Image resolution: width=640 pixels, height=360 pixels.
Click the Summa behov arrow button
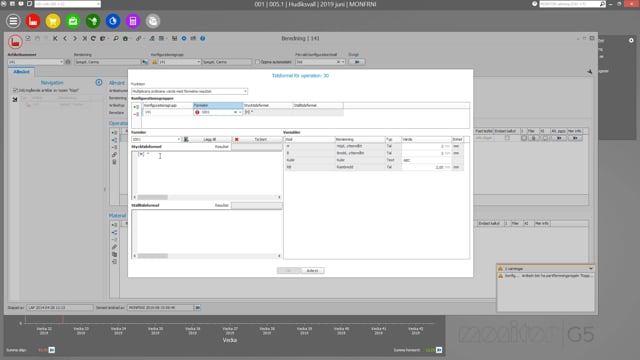click(x=439, y=350)
